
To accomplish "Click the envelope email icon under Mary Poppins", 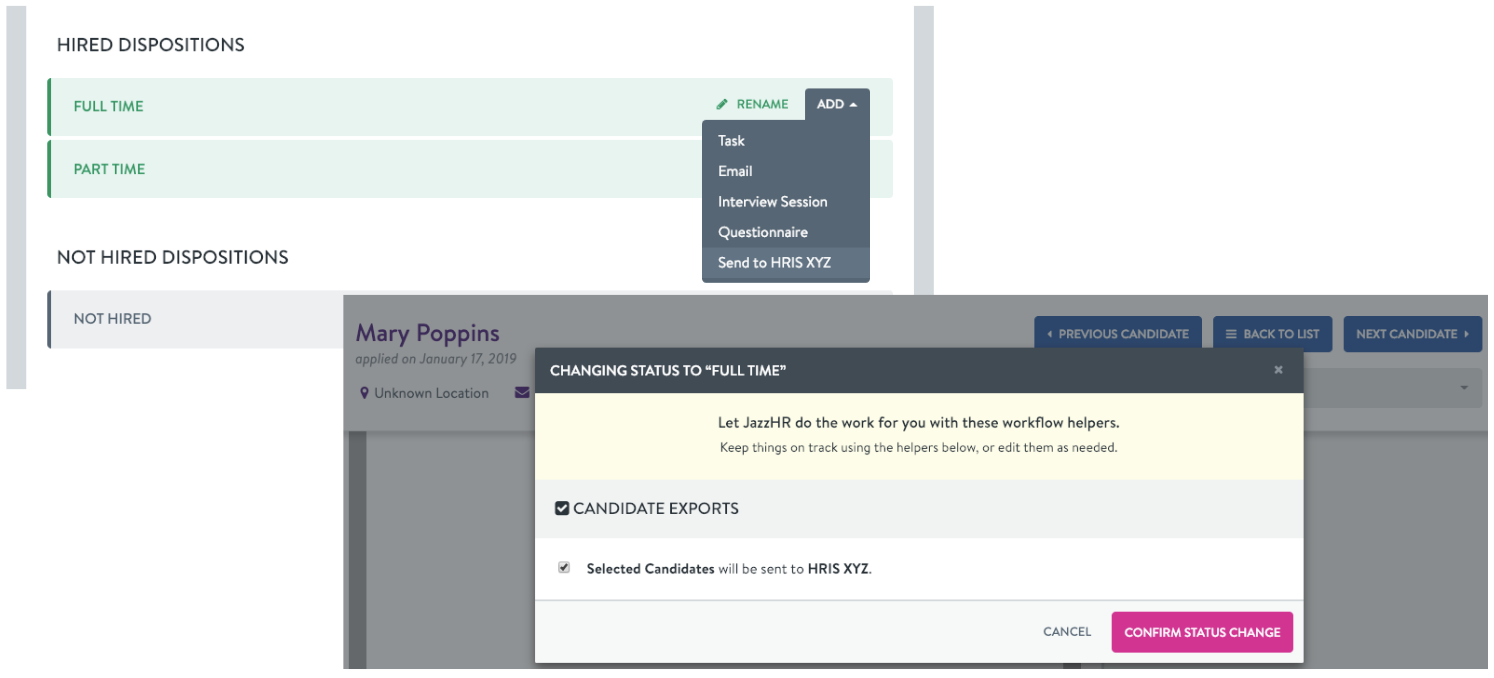I will (x=522, y=393).
